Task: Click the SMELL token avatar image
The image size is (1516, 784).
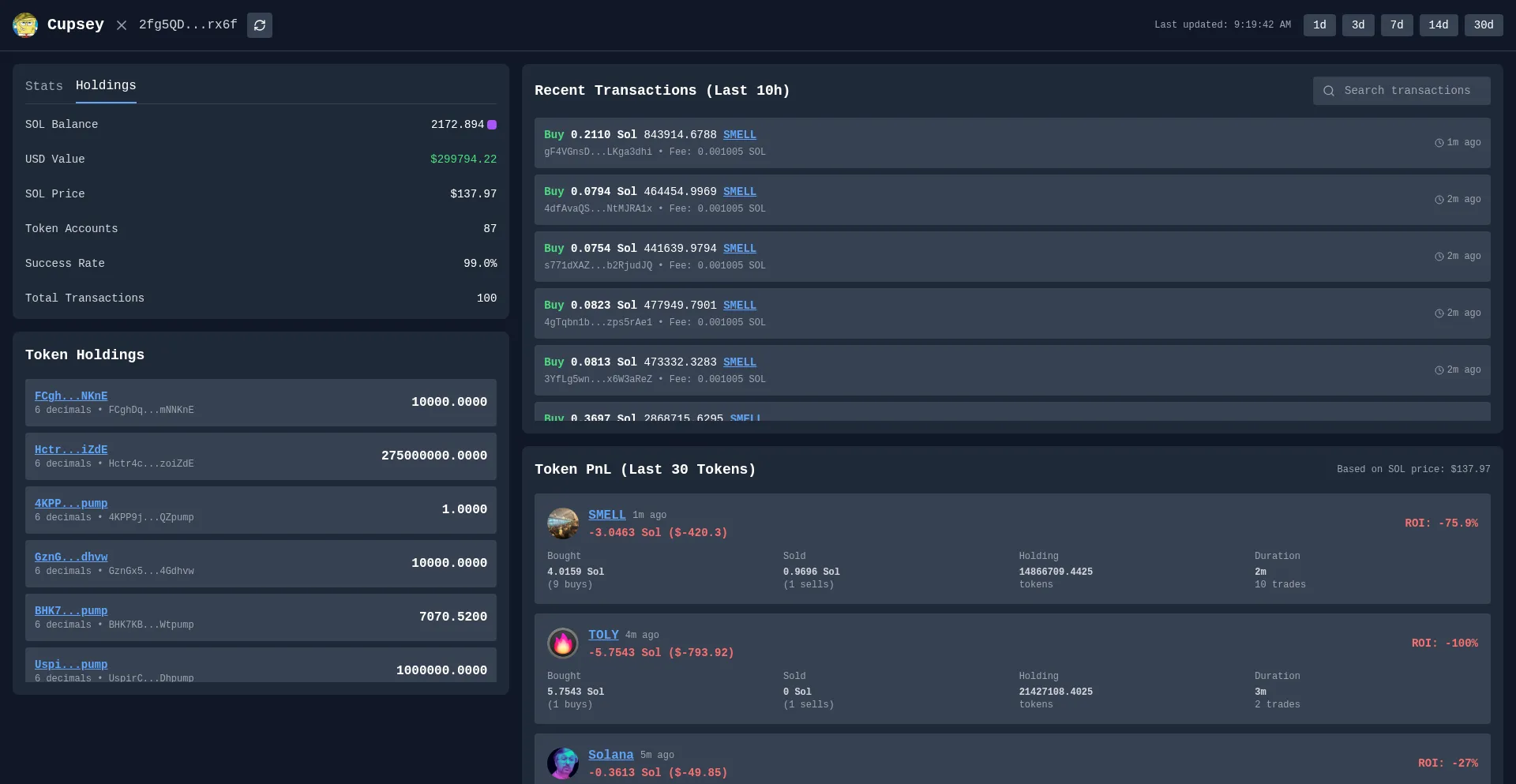Action: (563, 523)
